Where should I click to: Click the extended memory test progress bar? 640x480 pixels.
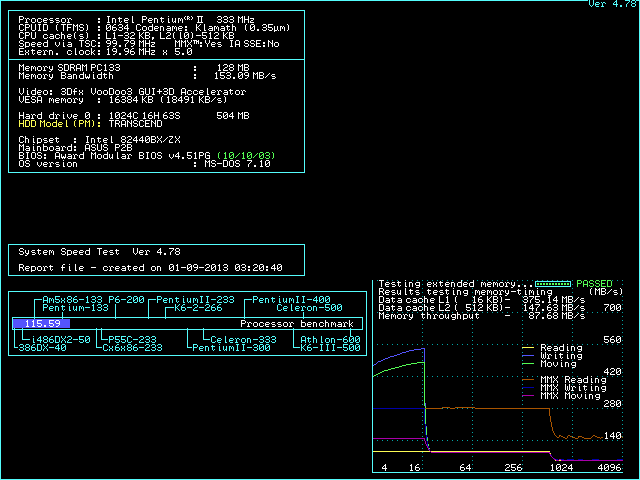(553, 284)
